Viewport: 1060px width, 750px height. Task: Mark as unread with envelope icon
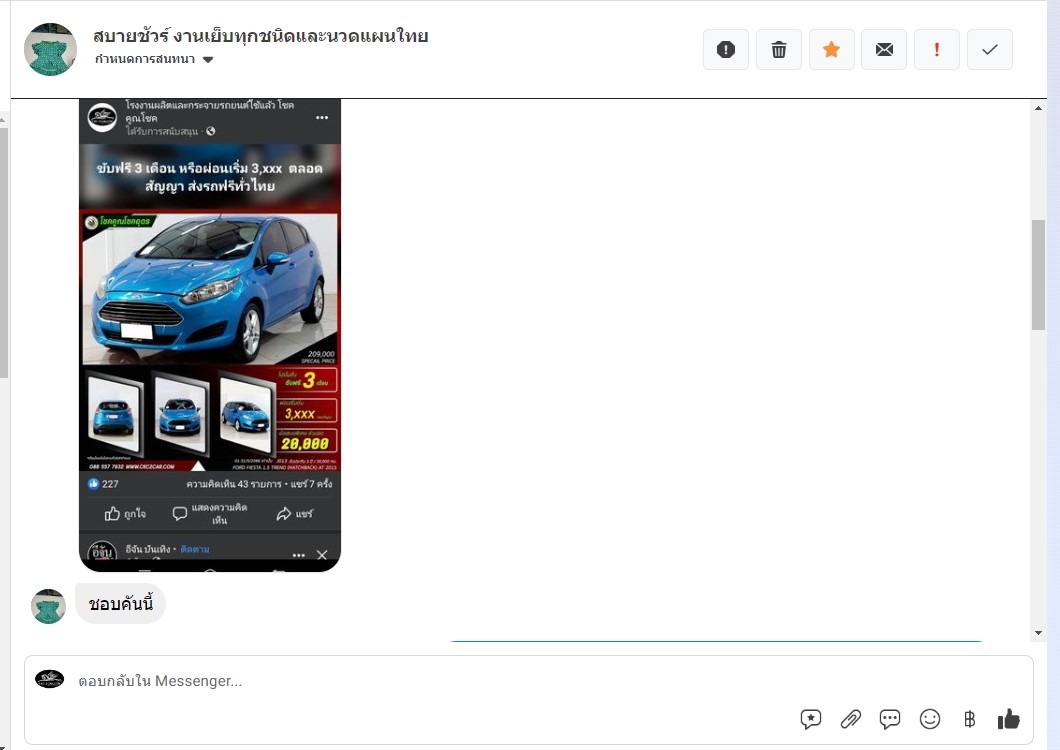pyautogui.click(x=884, y=49)
